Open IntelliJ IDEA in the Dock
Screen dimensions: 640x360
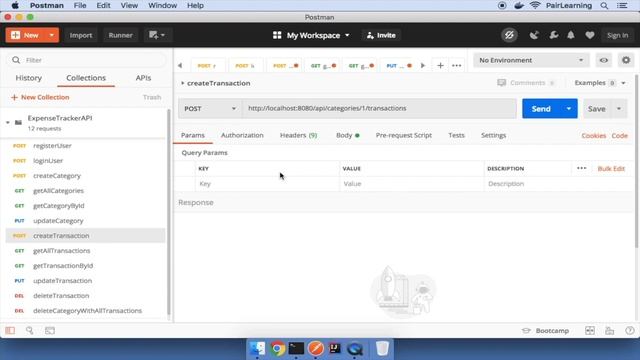(x=335, y=349)
